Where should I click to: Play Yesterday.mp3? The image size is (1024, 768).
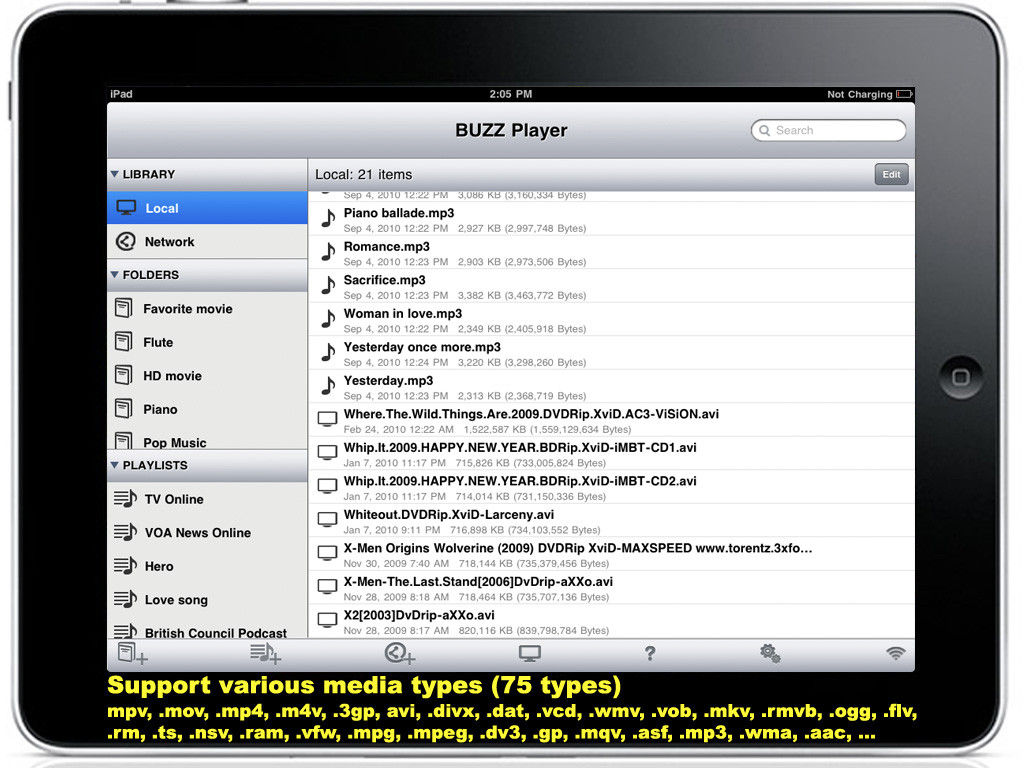(x=611, y=386)
